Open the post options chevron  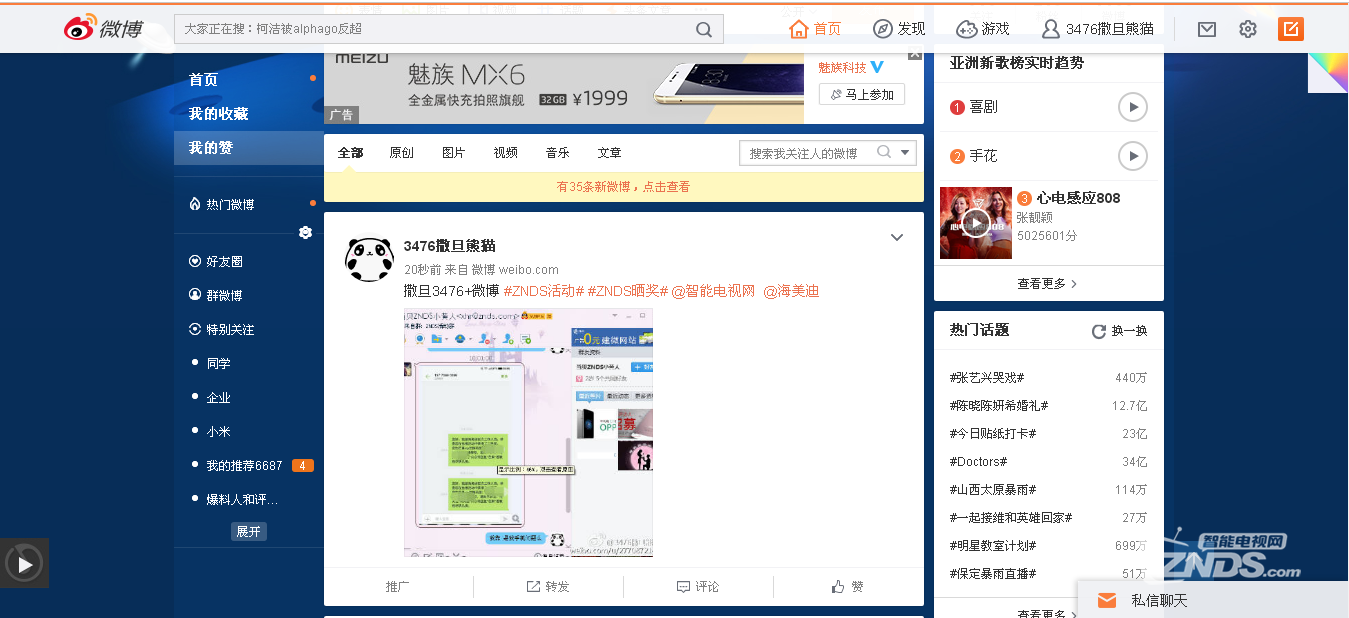(x=897, y=238)
